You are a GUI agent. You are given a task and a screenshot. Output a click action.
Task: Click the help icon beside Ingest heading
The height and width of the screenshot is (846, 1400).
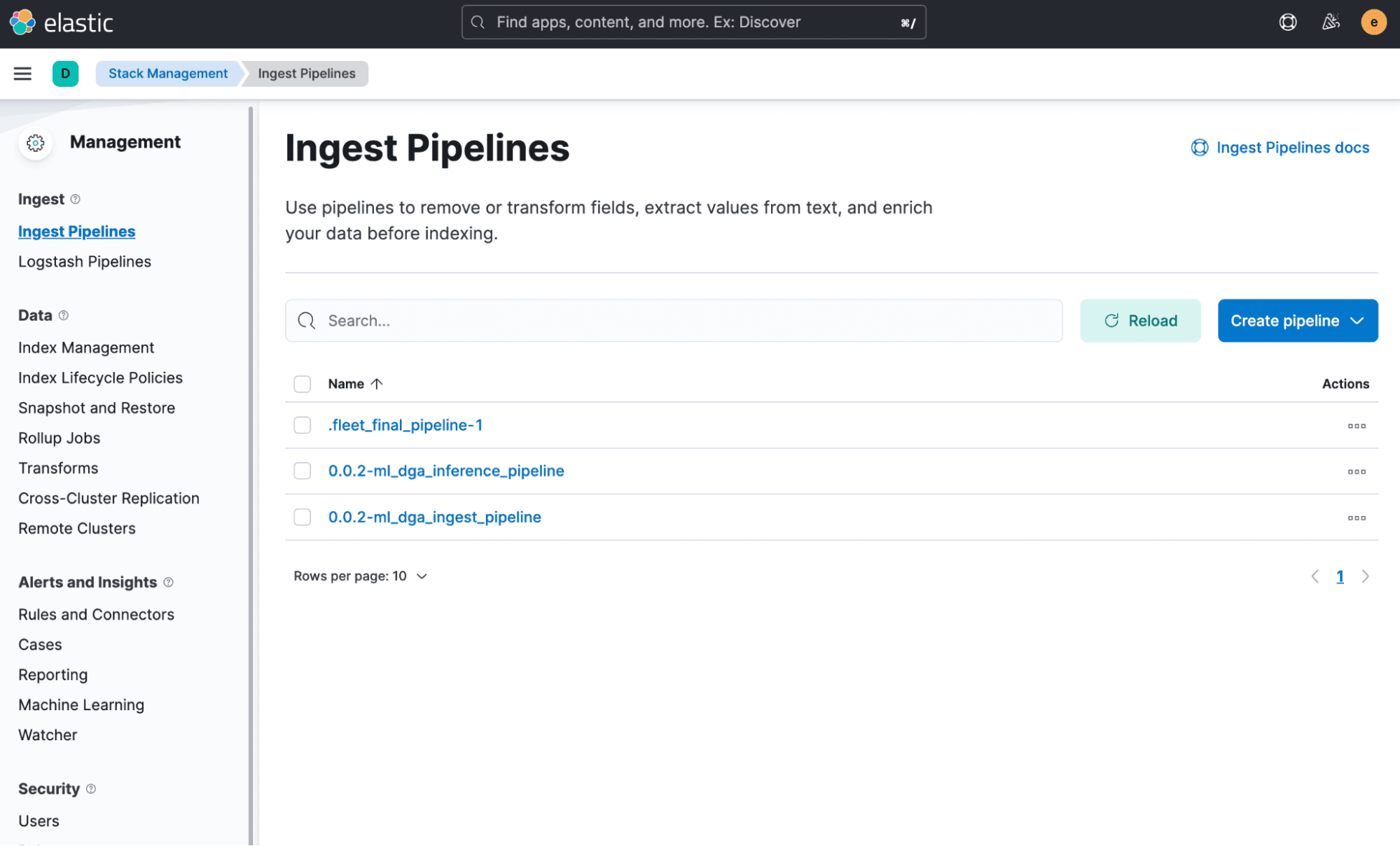(76, 200)
